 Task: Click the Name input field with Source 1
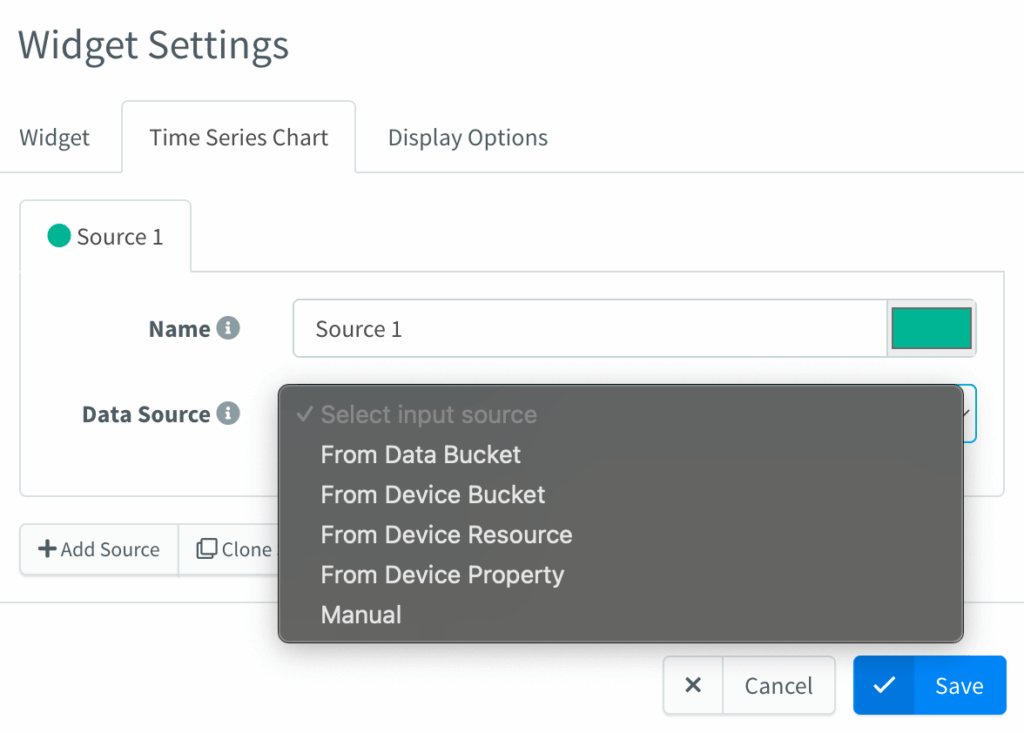(590, 329)
